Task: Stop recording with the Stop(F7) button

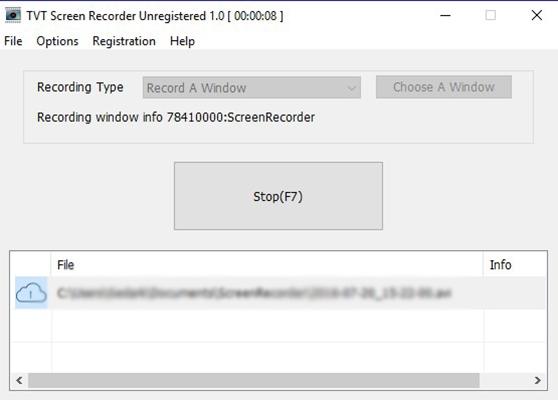Action: tap(278, 196)
